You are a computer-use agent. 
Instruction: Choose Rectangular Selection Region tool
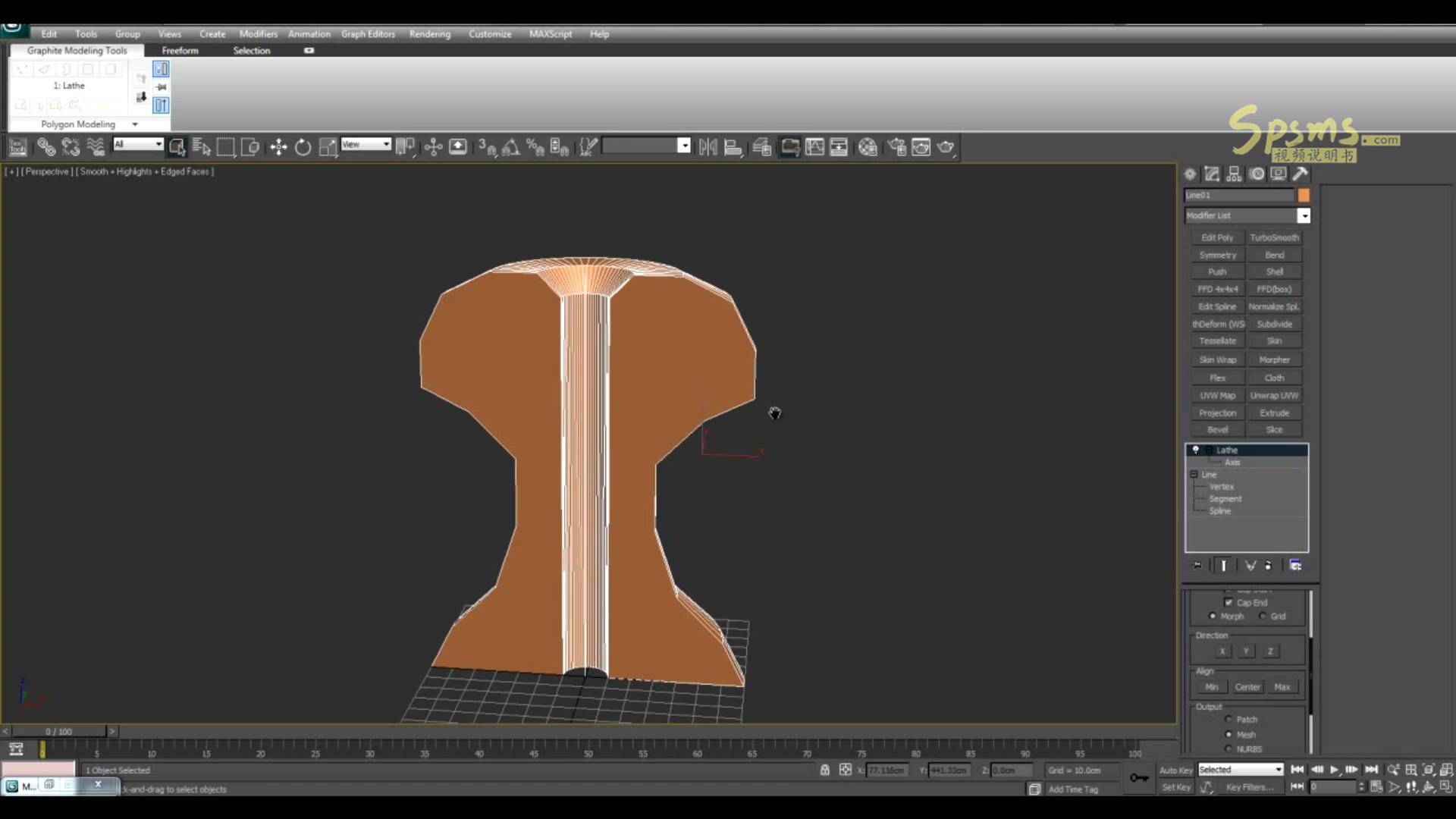226,146
